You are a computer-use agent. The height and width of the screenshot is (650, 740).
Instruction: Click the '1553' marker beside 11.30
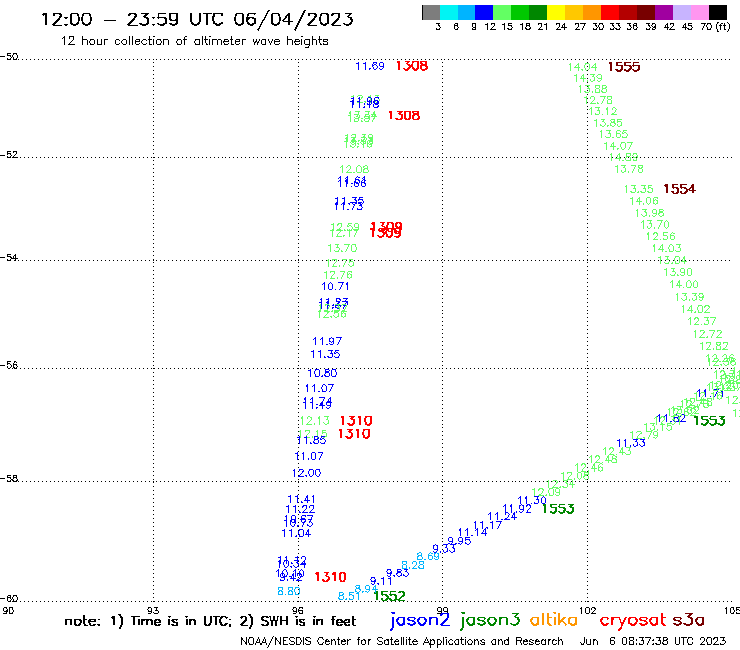point(558,509)
